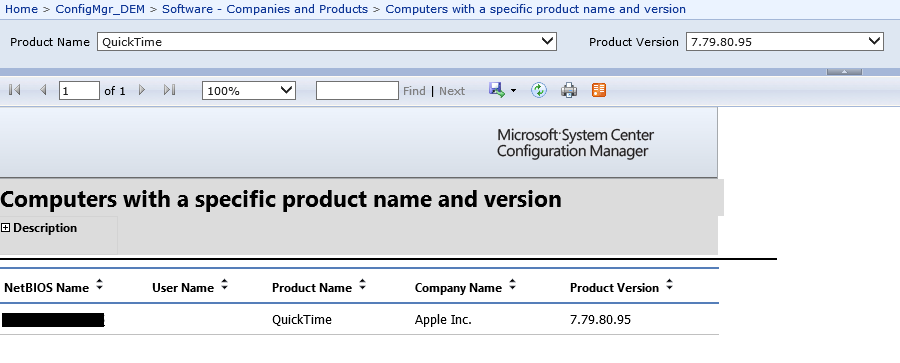The width and height of the screenshot is (900, 363).
Task: Go to next report page
Action: [142, 90]
